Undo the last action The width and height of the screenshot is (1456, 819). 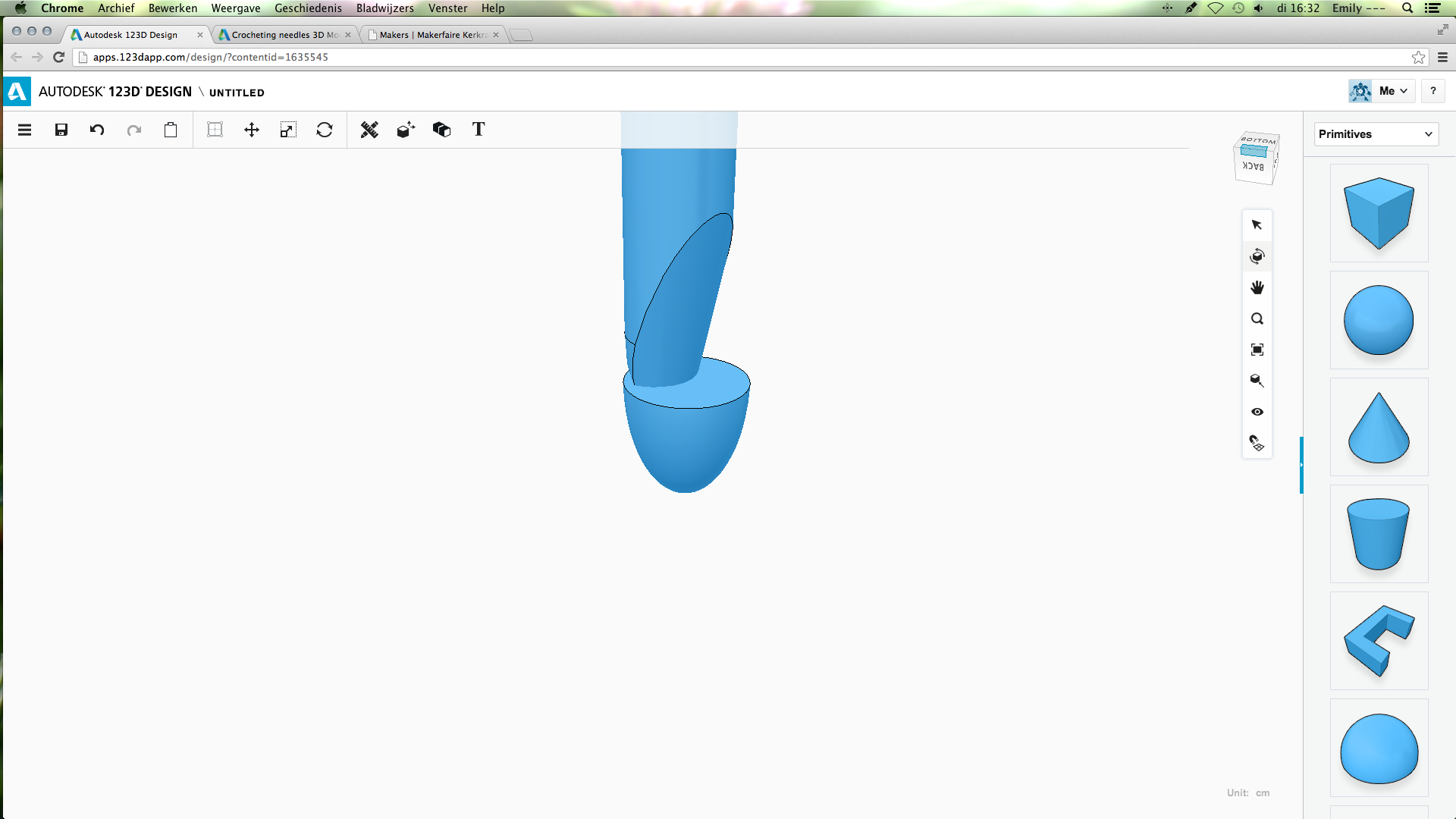(97, 130)
